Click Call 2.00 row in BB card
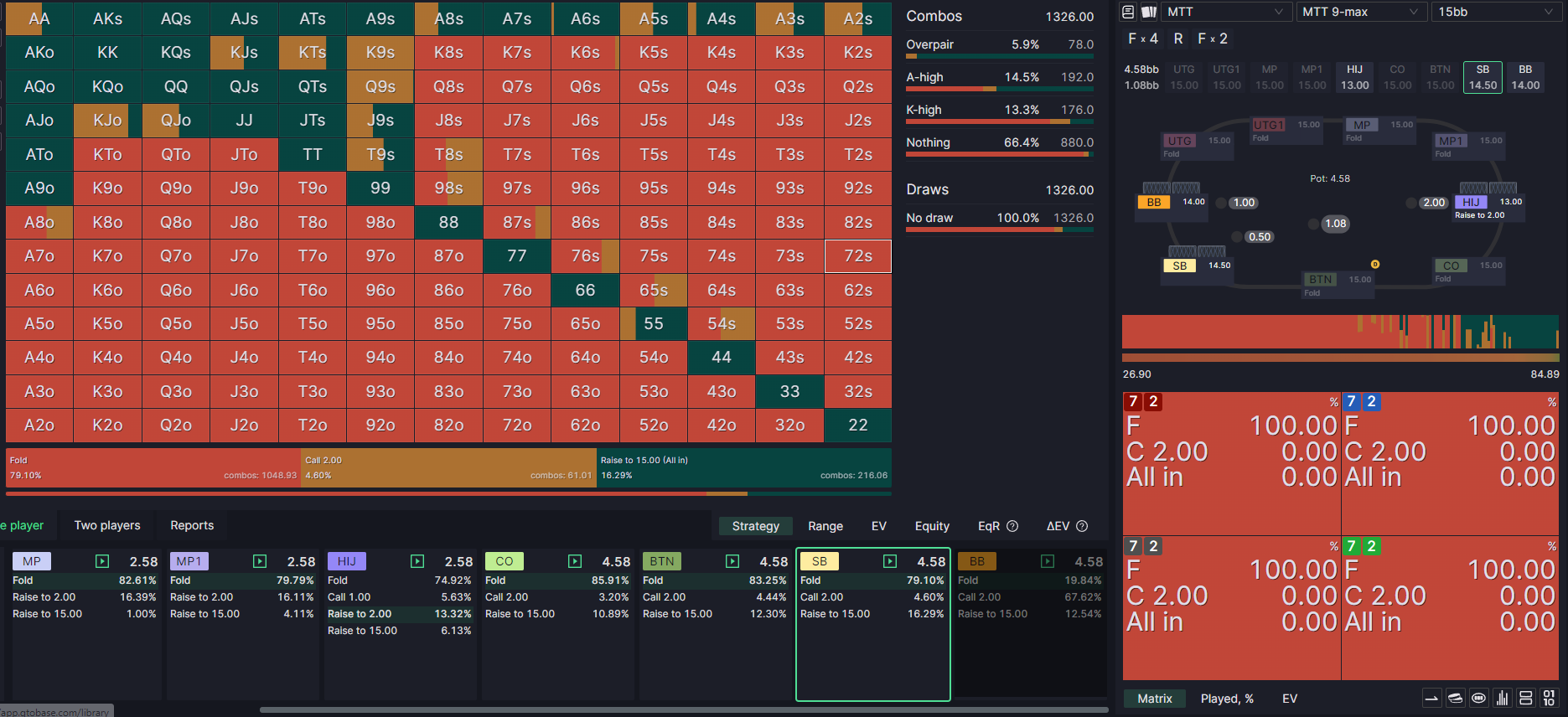Image resolution: width=1568 pixels, height=717 pixels. click(1030, 597)
